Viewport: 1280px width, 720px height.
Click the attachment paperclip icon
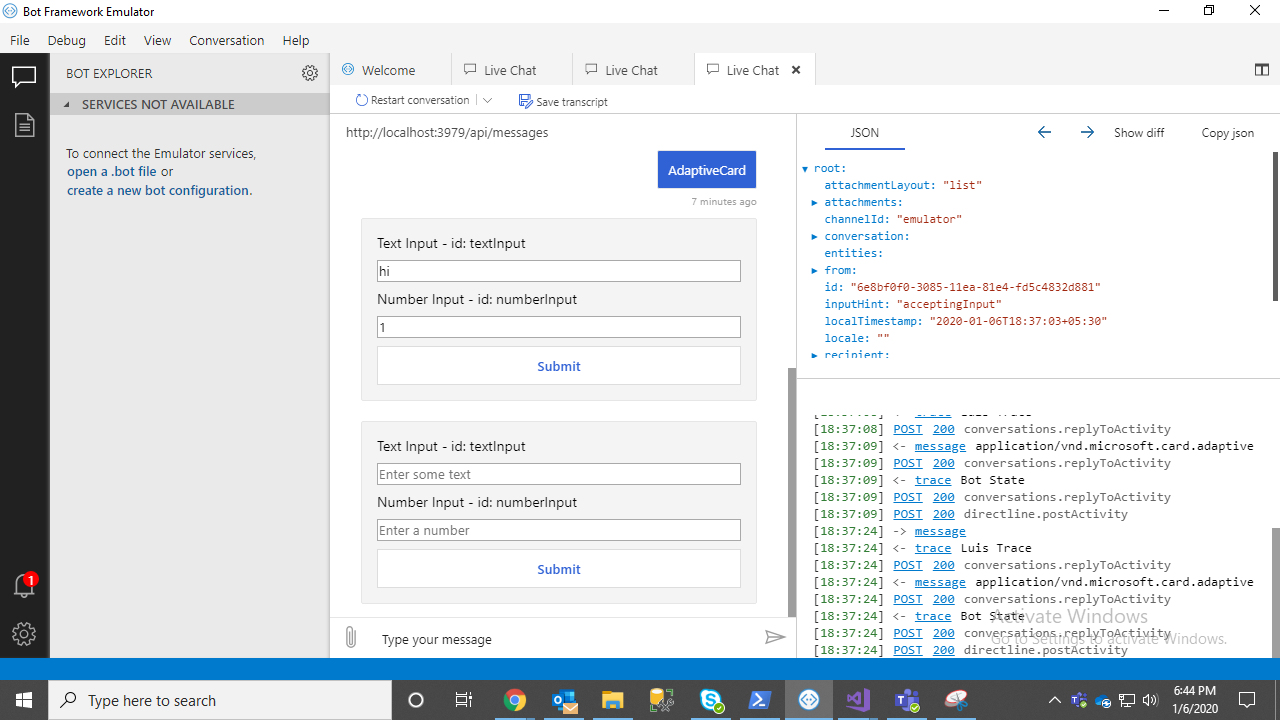coord(351,637)
